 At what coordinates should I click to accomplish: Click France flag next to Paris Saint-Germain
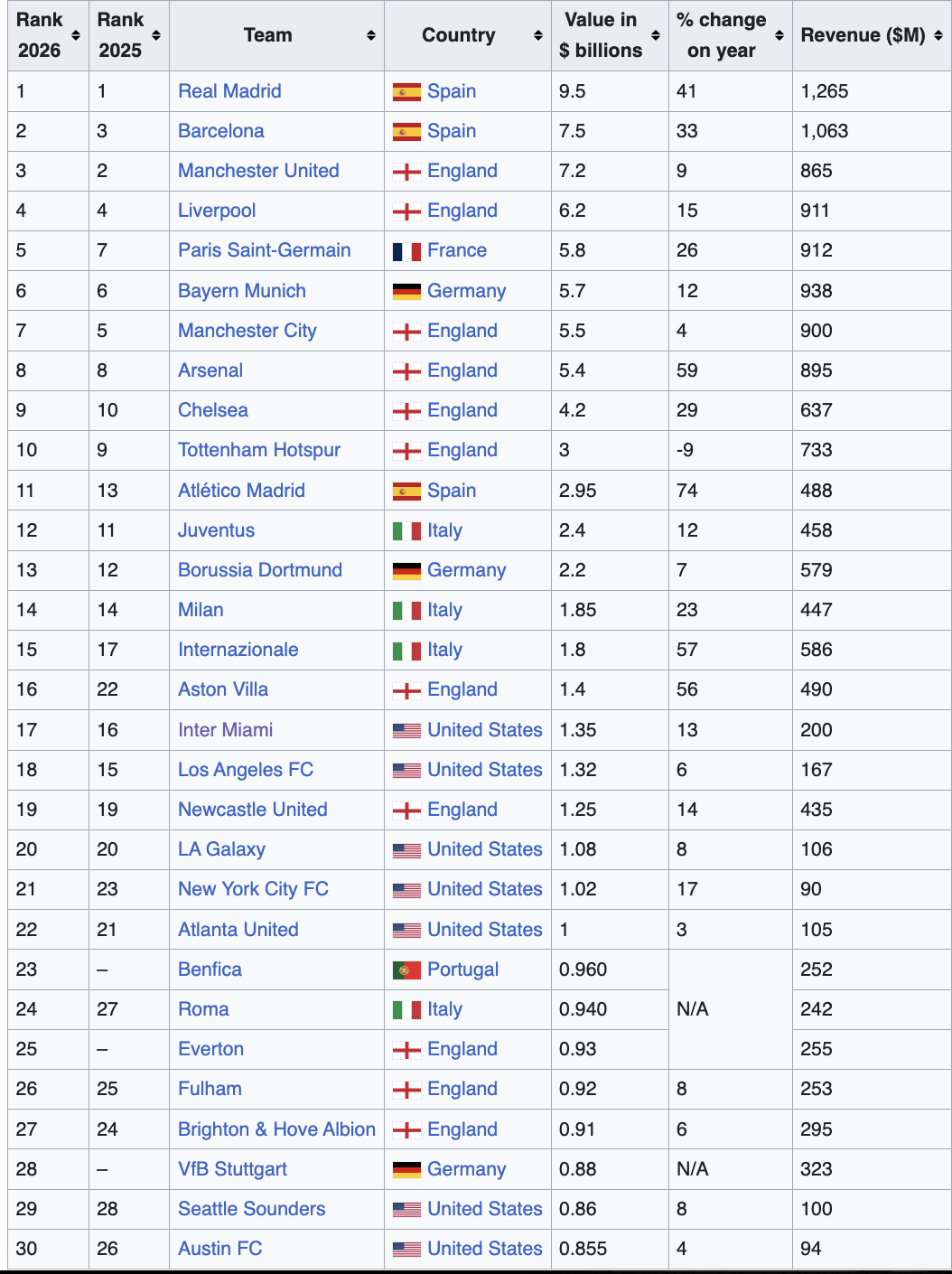point(406,251)
